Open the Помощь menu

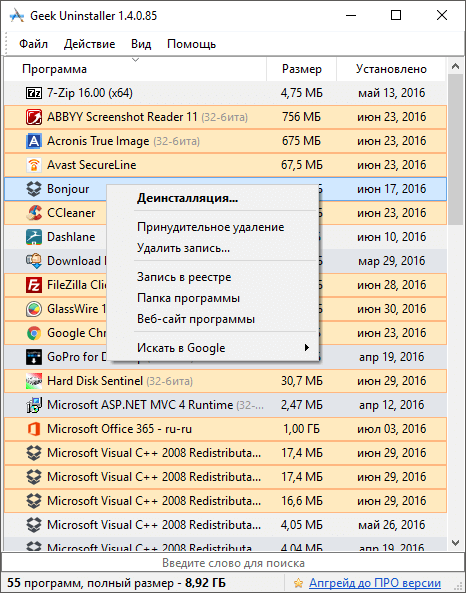(x=191, y=44)
